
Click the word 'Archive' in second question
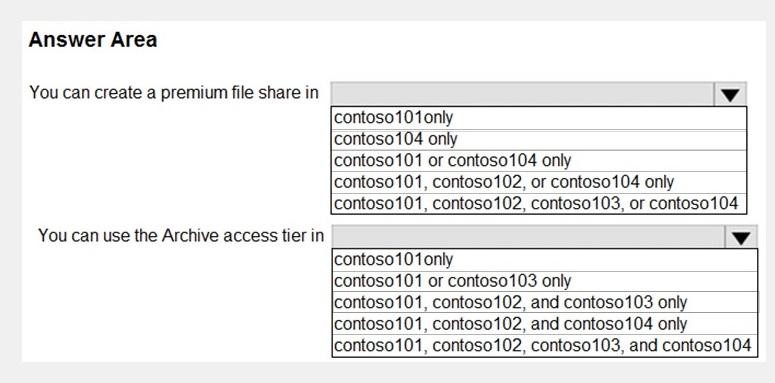(190, 235)
